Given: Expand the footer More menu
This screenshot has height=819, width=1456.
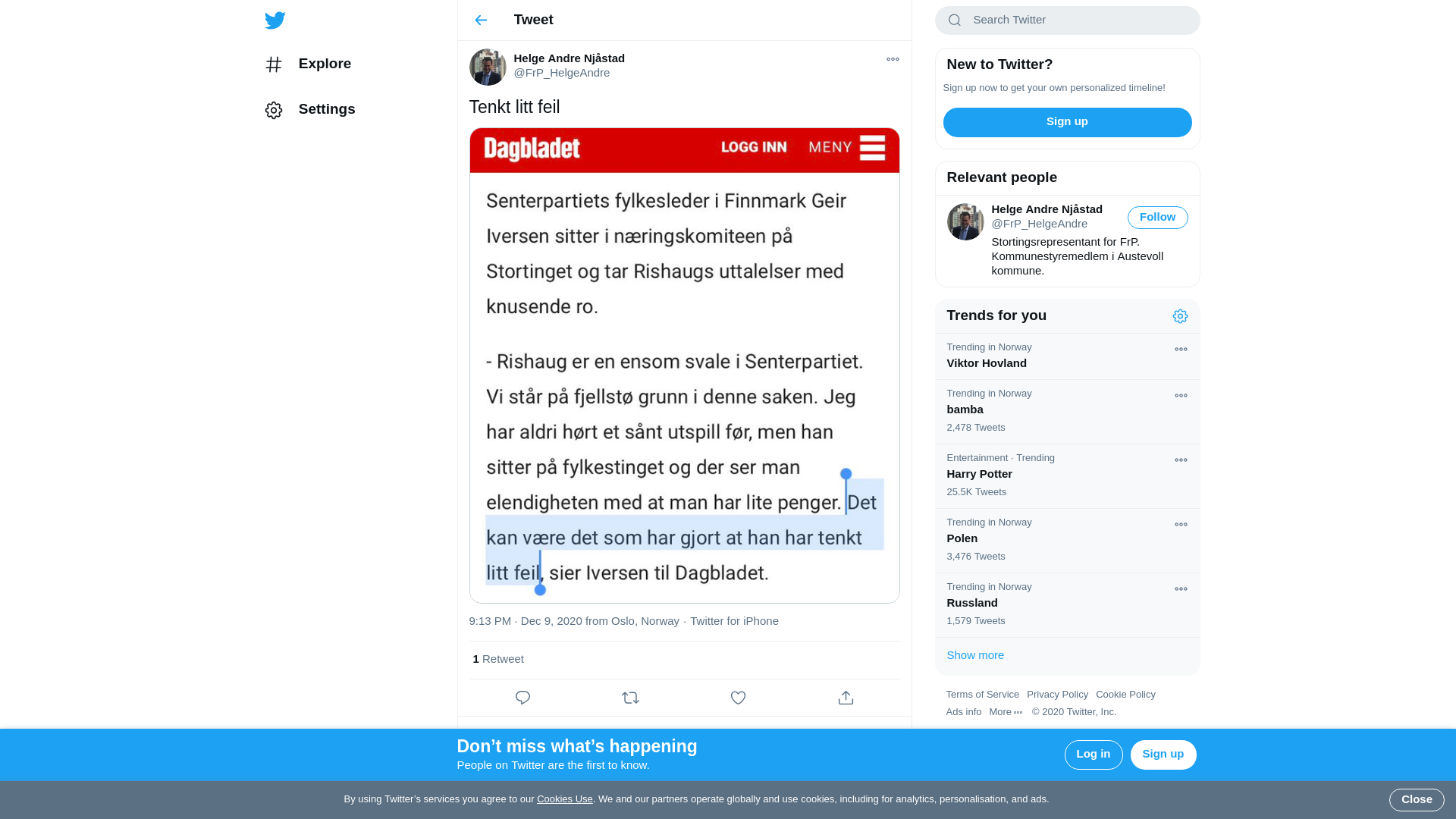Looking at the screenshot, I should (x=1006, y=712).
